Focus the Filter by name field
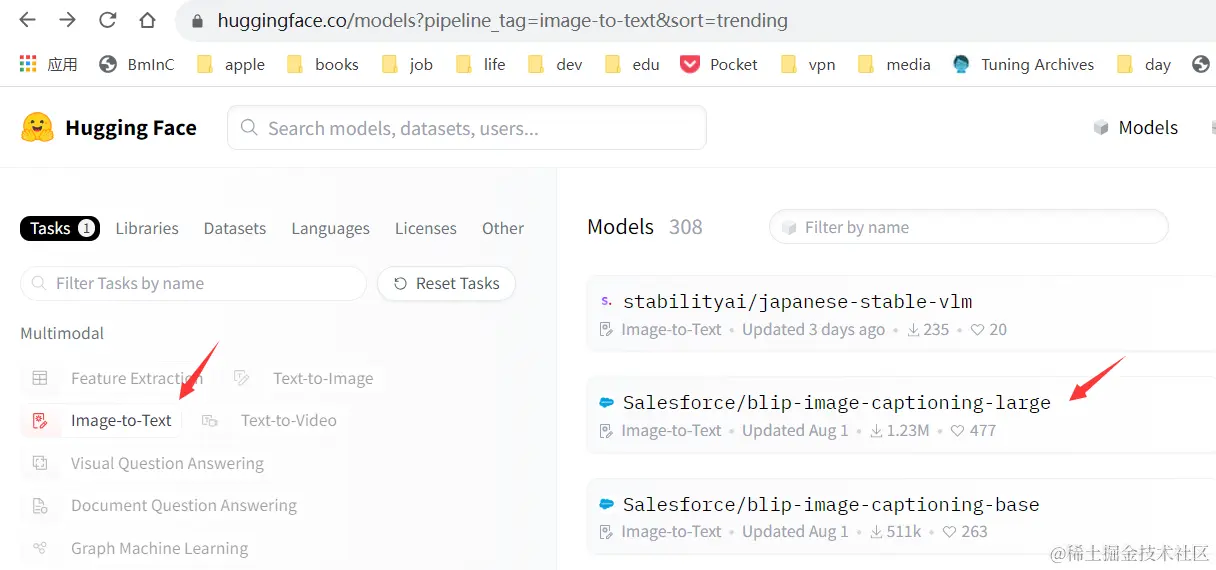The width and height of the screenshot is (1216, 570). tap(968, 227)
